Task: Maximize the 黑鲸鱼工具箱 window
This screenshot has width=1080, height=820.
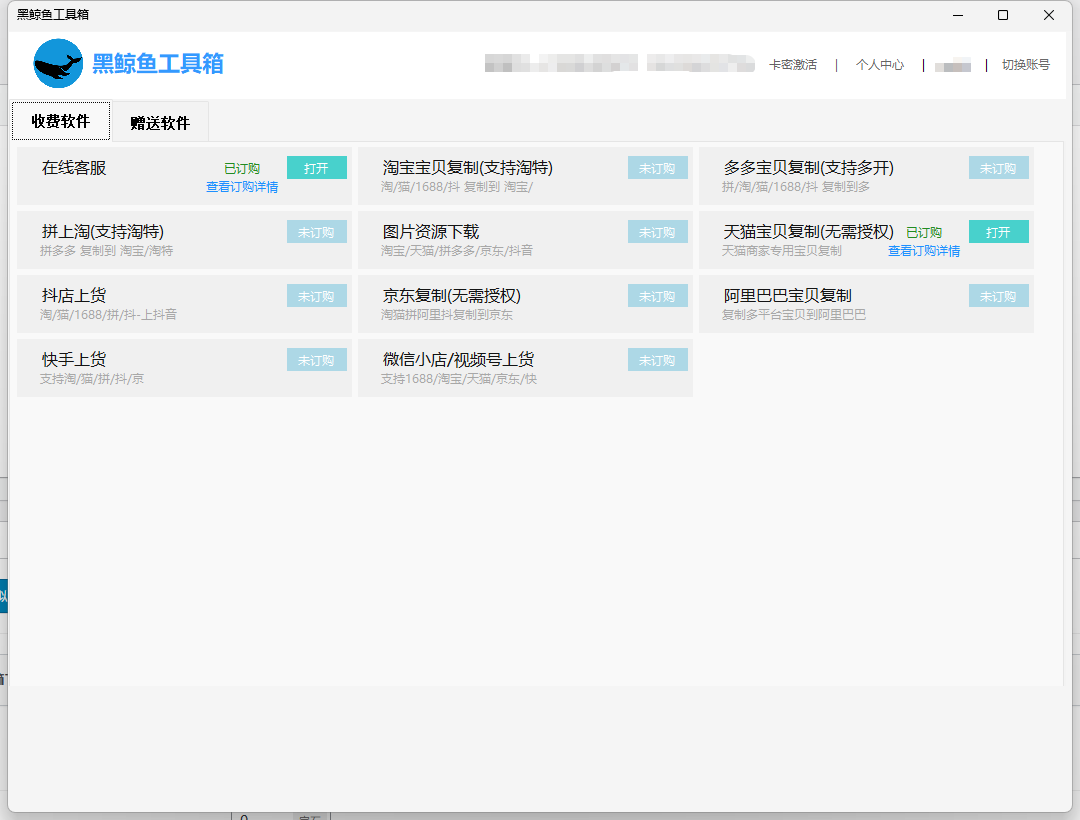Action: (x=1002, y=15)
